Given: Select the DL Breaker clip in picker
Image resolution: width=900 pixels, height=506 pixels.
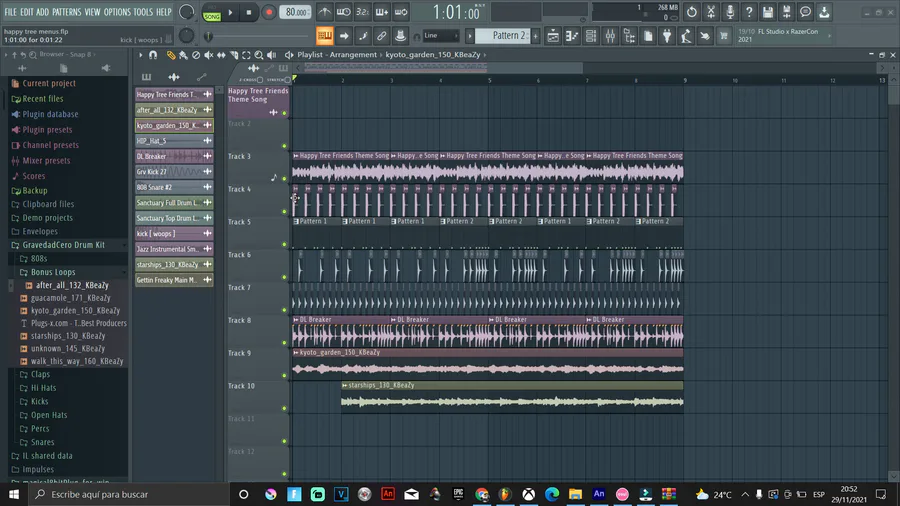Looking at the screenshot, I should click(174, 156).
